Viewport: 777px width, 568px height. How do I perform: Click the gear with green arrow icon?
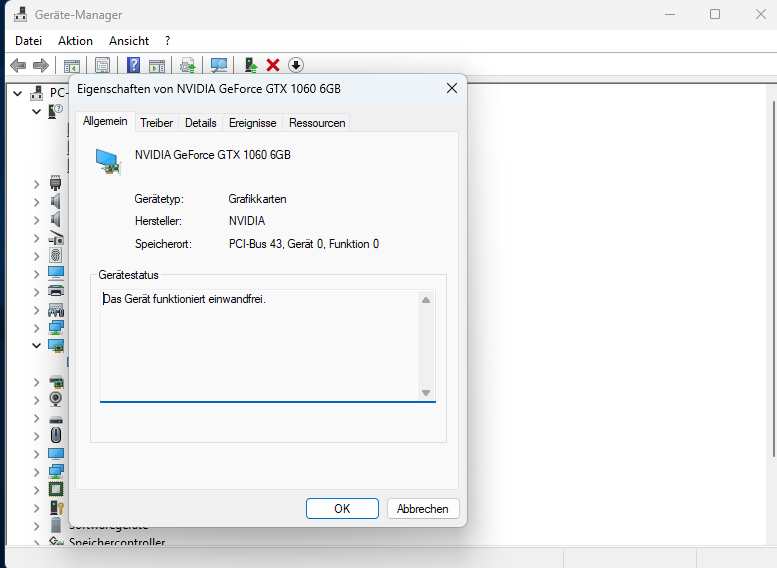[x=187, y=65]
